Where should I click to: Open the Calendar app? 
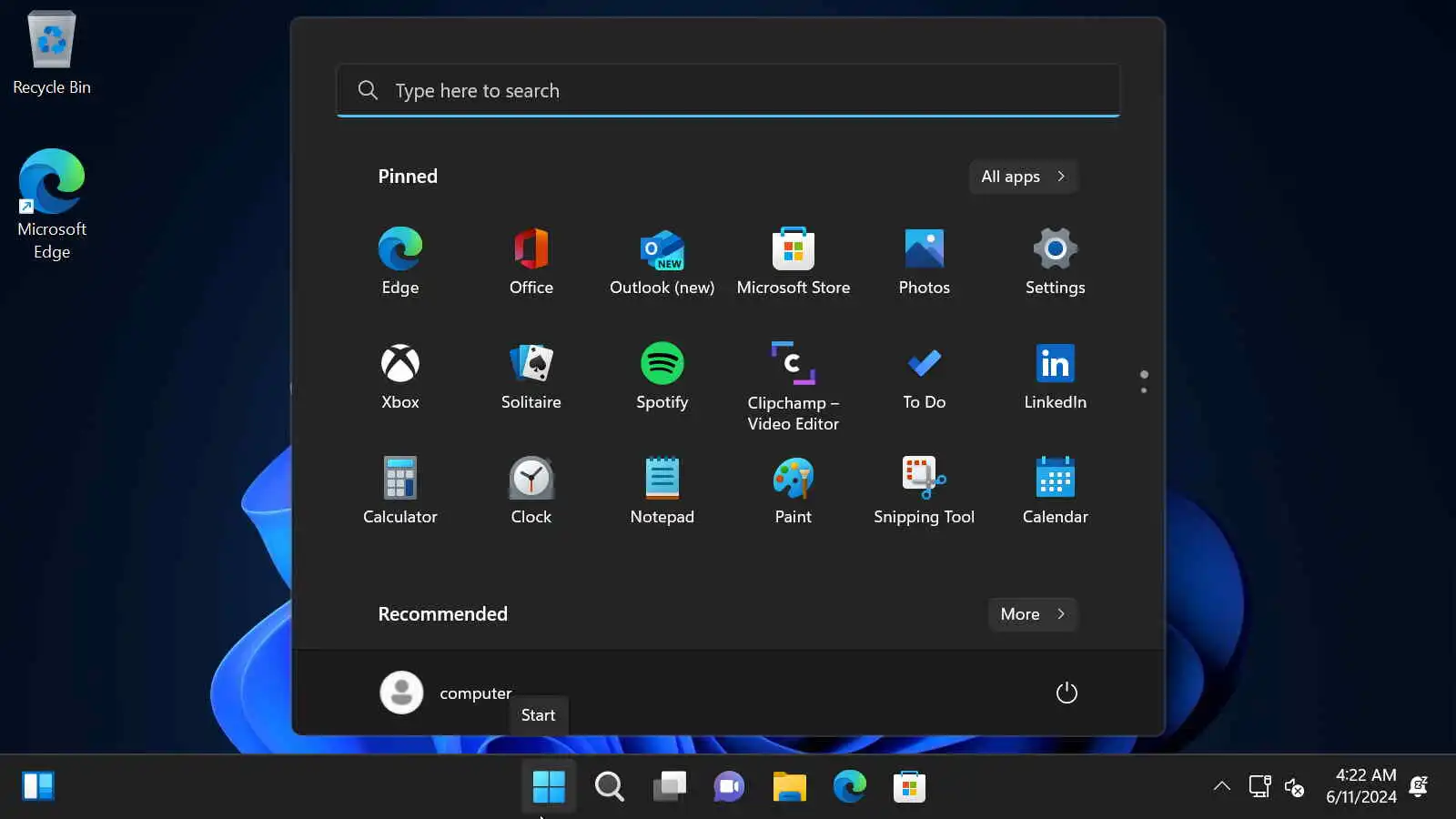point(1056,490)
